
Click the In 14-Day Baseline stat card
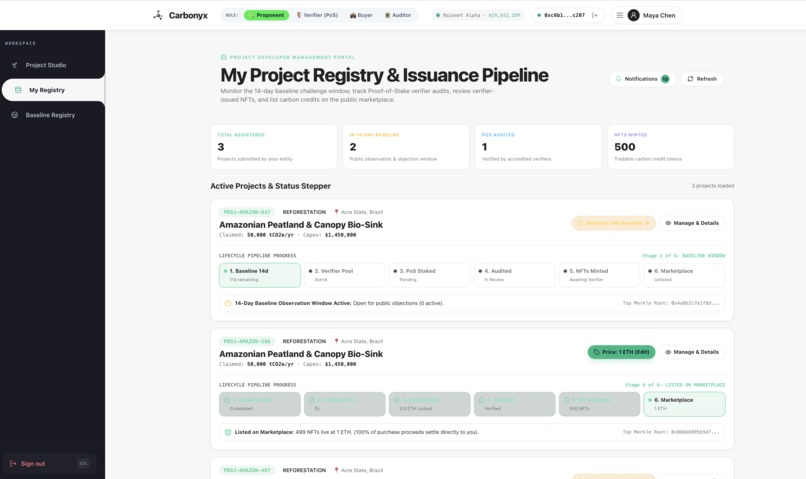click(406, 147)
